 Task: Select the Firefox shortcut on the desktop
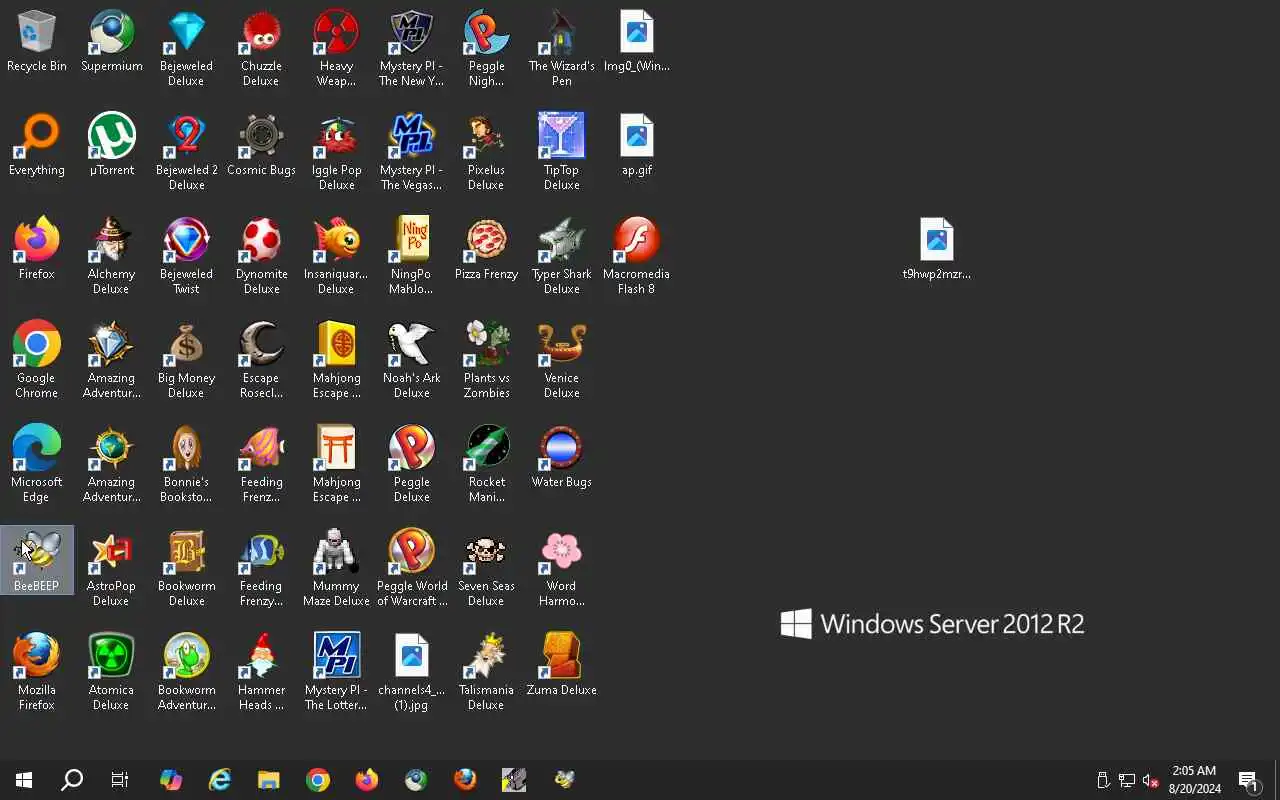37,250
